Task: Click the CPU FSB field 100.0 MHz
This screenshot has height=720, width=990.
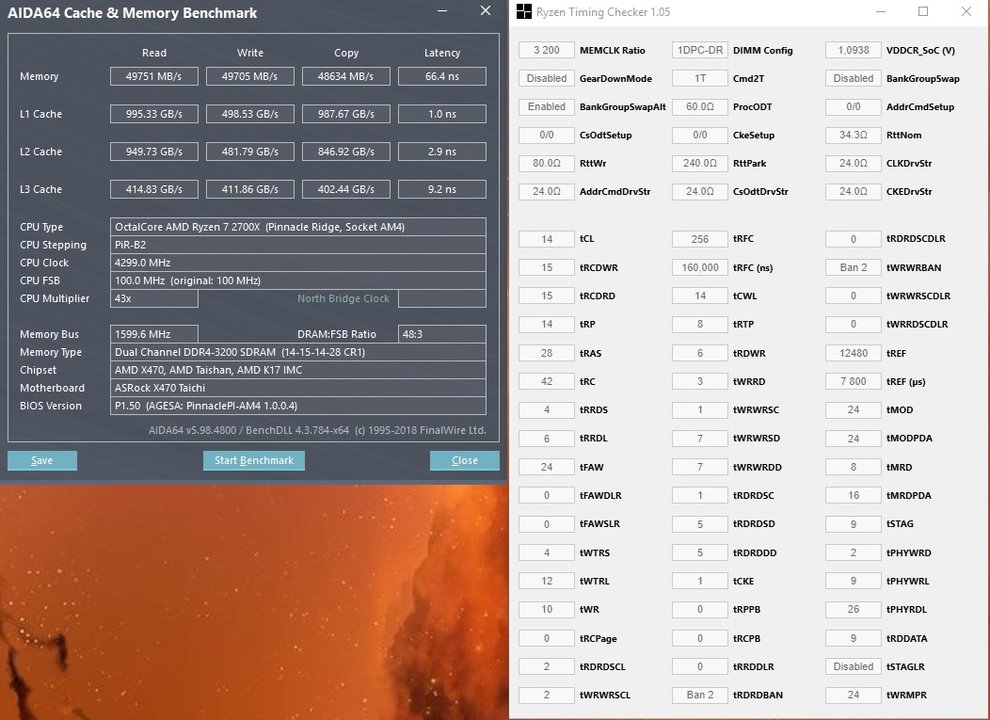Action: [298, 280]
